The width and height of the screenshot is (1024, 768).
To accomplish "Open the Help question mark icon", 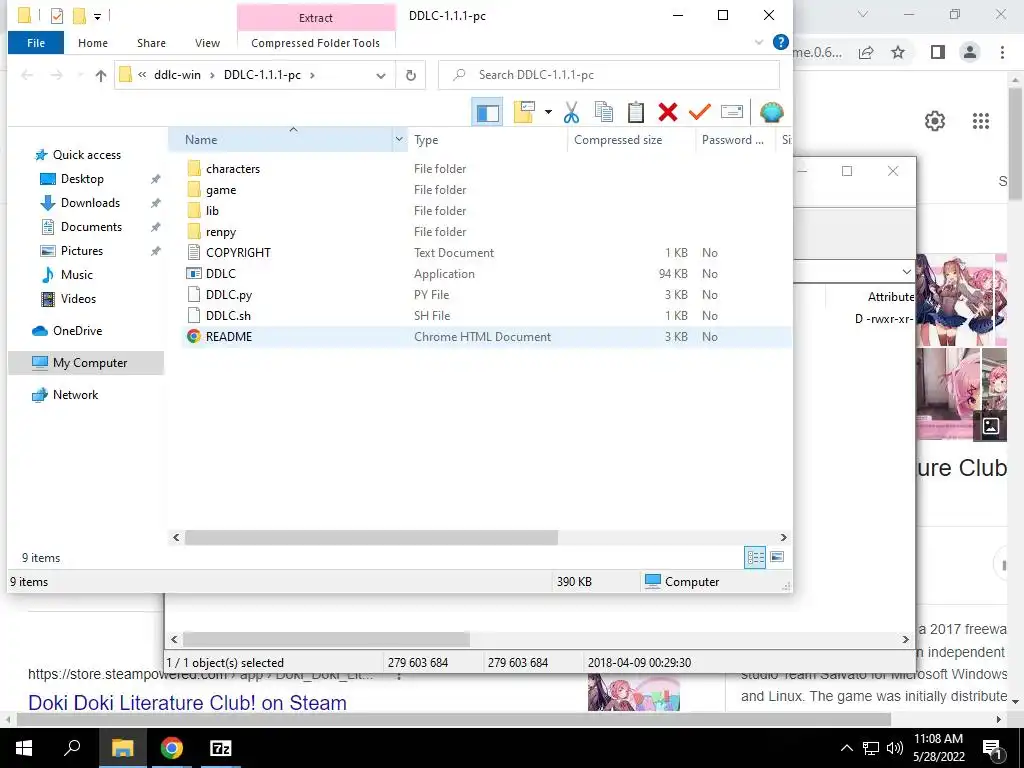I will [780, 42].
